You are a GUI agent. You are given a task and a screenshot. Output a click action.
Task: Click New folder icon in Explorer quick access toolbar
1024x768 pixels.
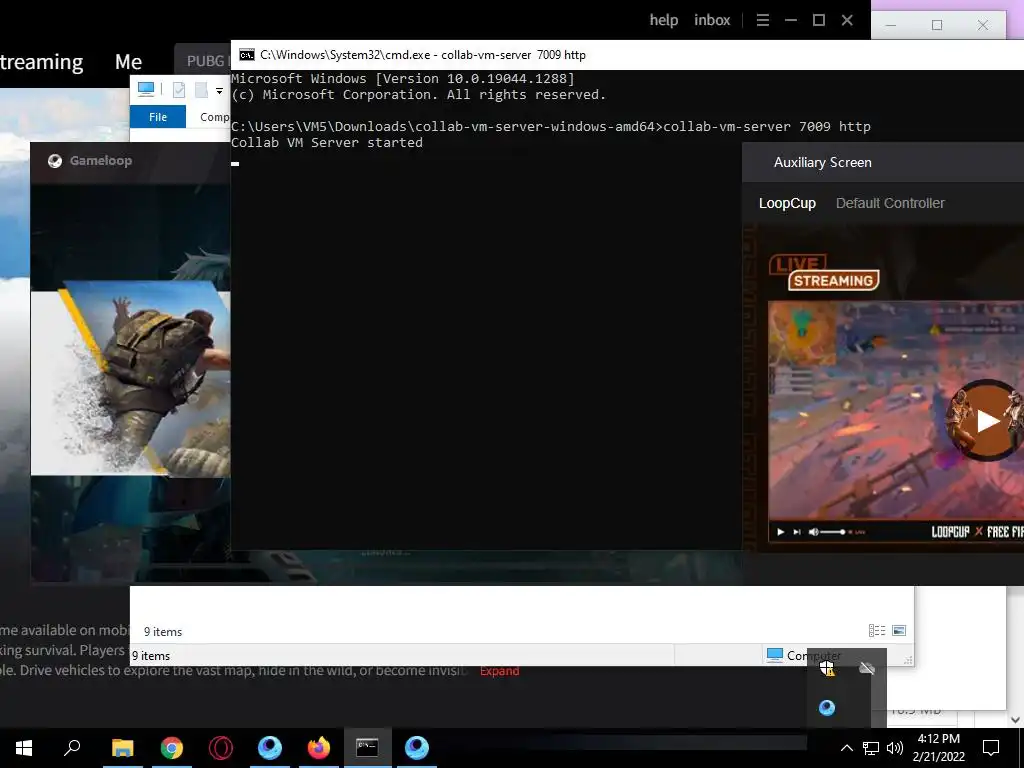click(201, 90)
